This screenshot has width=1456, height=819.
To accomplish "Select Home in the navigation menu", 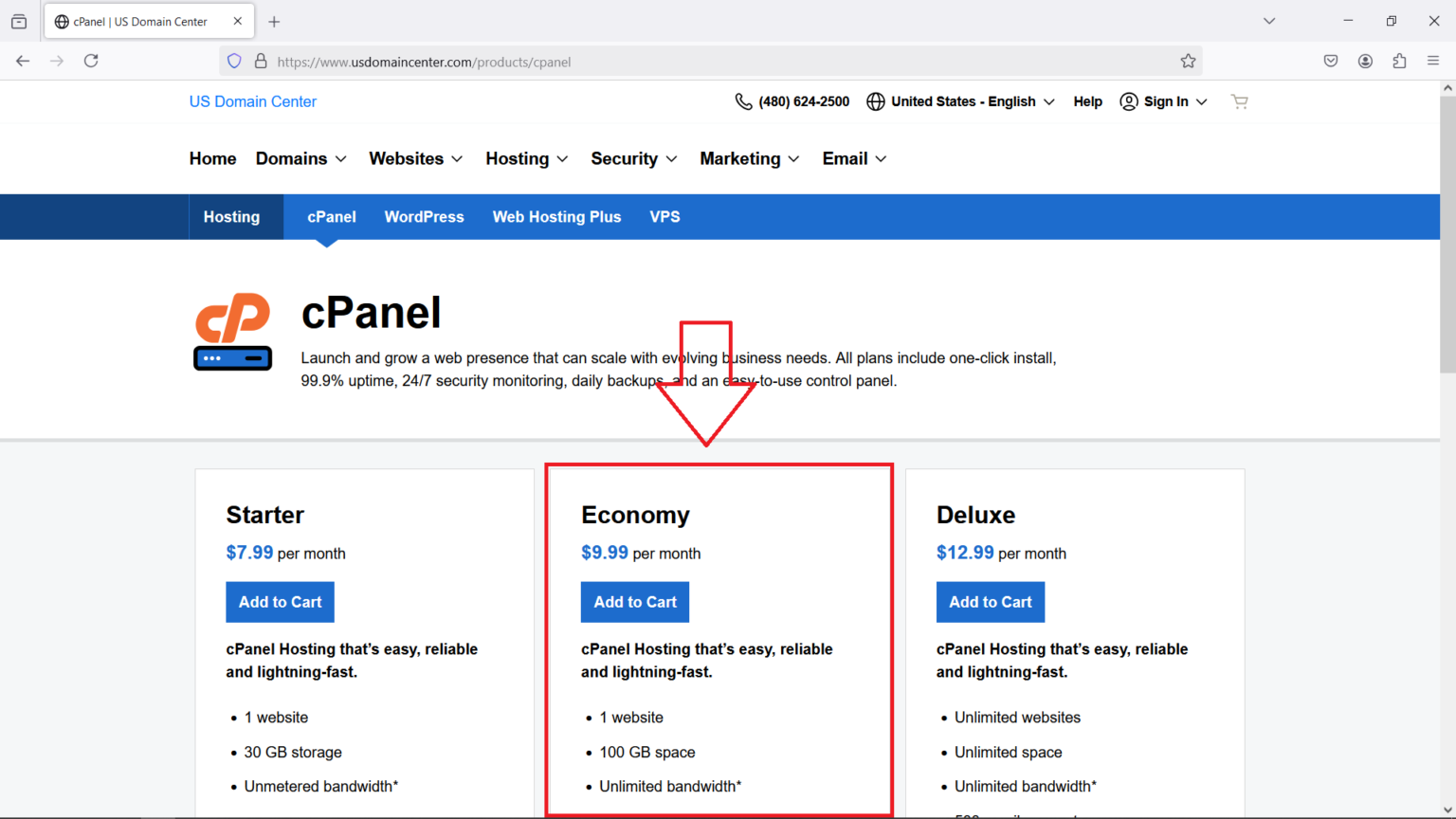I will click(x=212, y=158).
